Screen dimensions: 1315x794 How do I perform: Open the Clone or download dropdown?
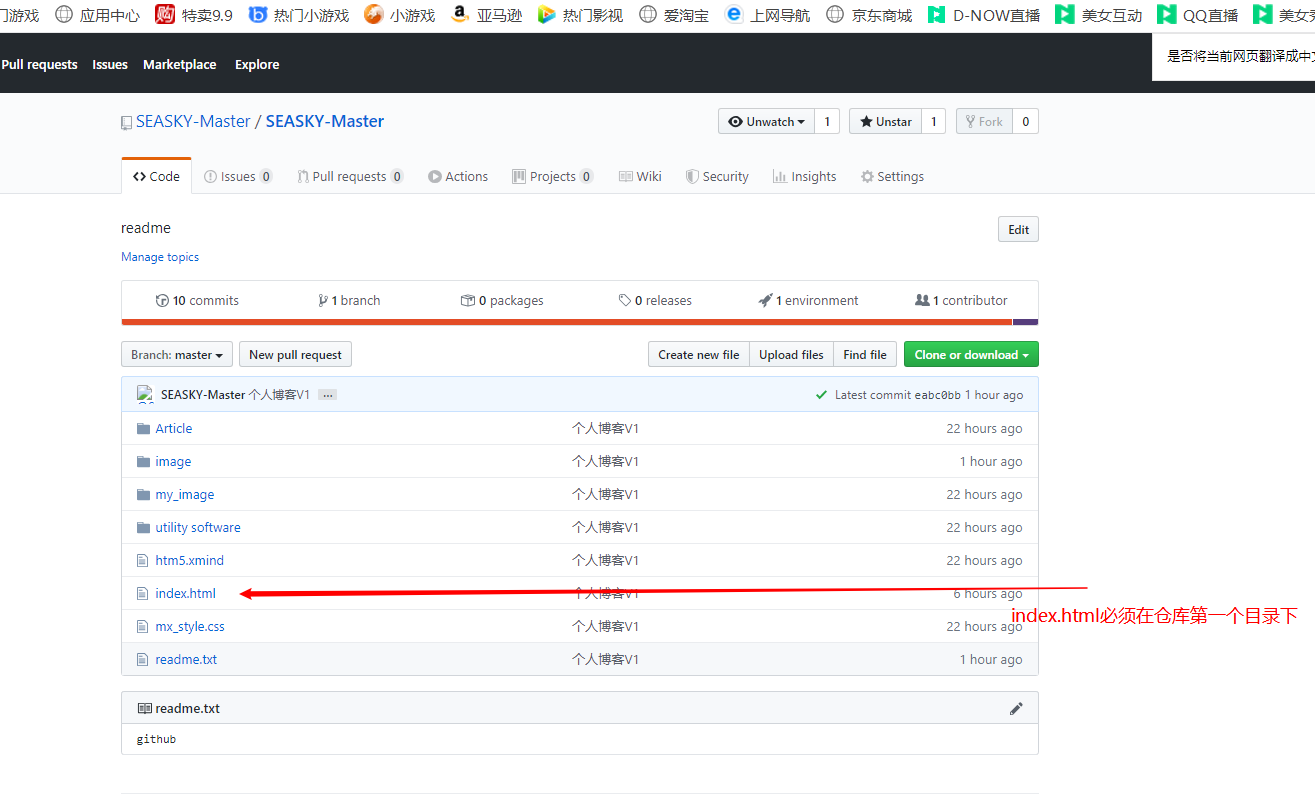click(971, 354)
